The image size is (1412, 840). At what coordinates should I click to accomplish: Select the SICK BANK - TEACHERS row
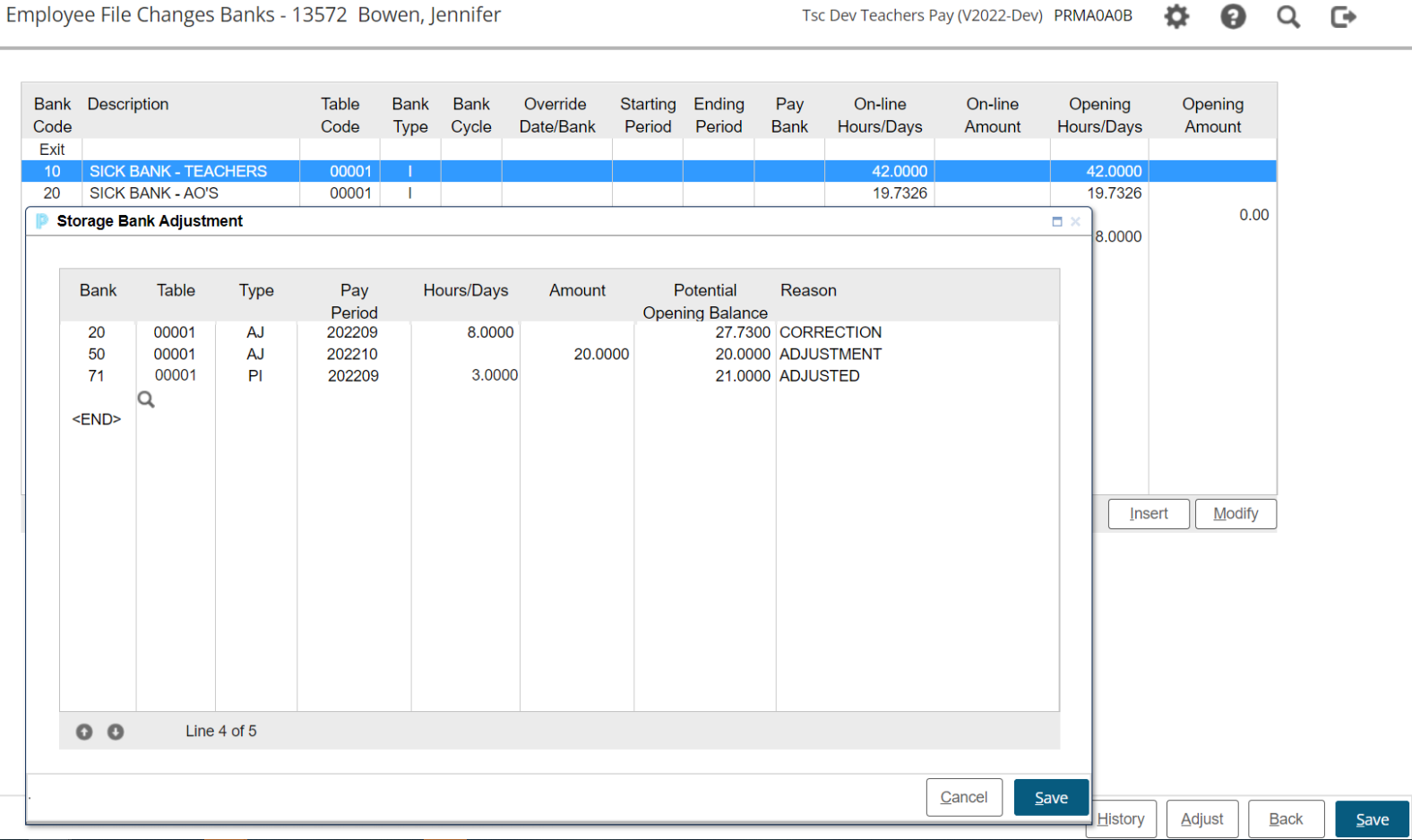(178, 171)
